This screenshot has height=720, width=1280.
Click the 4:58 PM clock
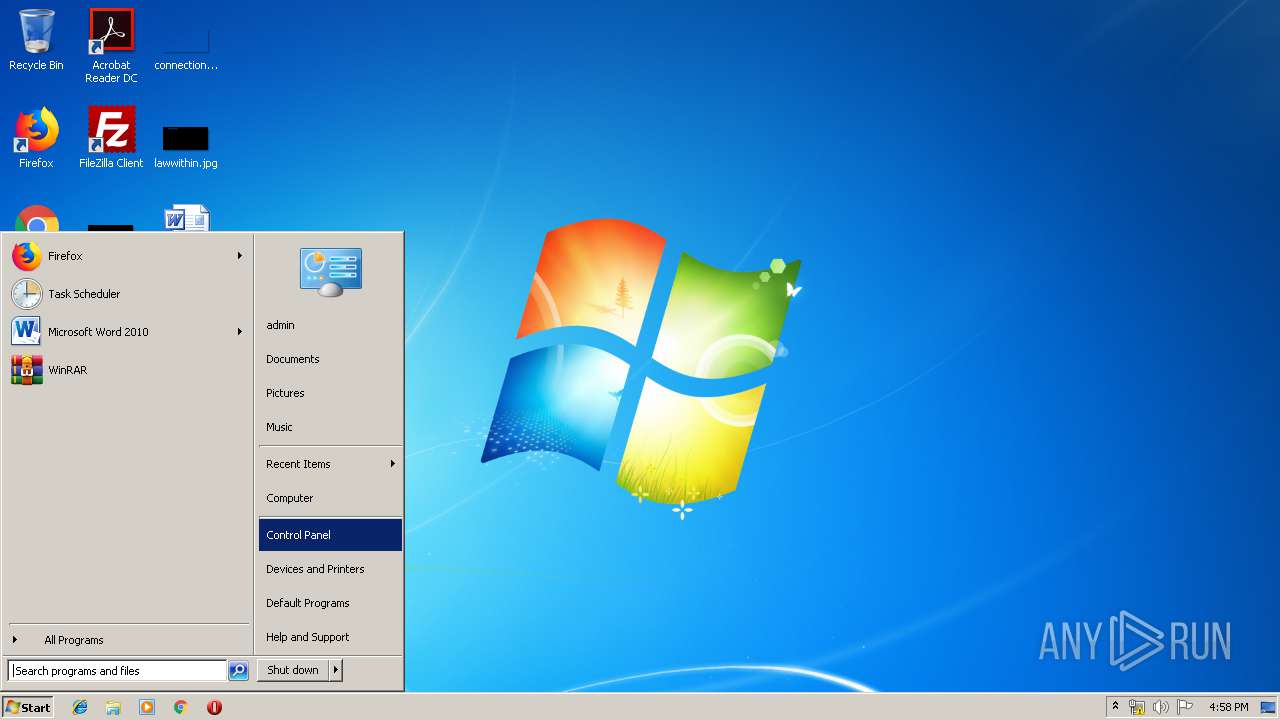(1228, 707)
